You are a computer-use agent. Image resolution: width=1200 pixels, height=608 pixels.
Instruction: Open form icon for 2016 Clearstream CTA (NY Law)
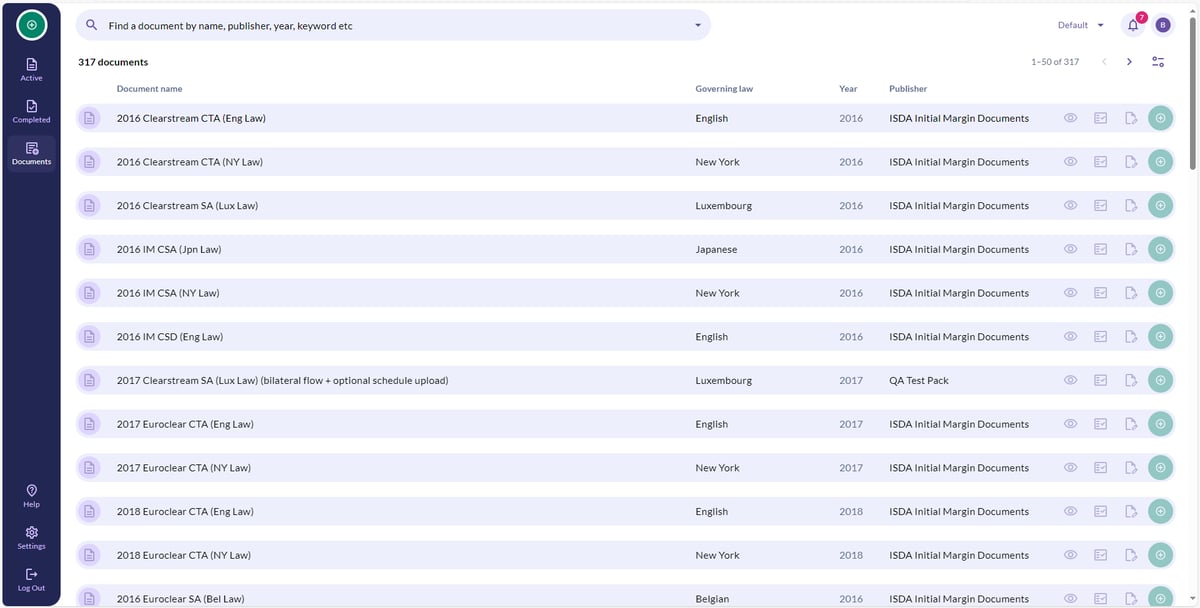pos(1101,162)
